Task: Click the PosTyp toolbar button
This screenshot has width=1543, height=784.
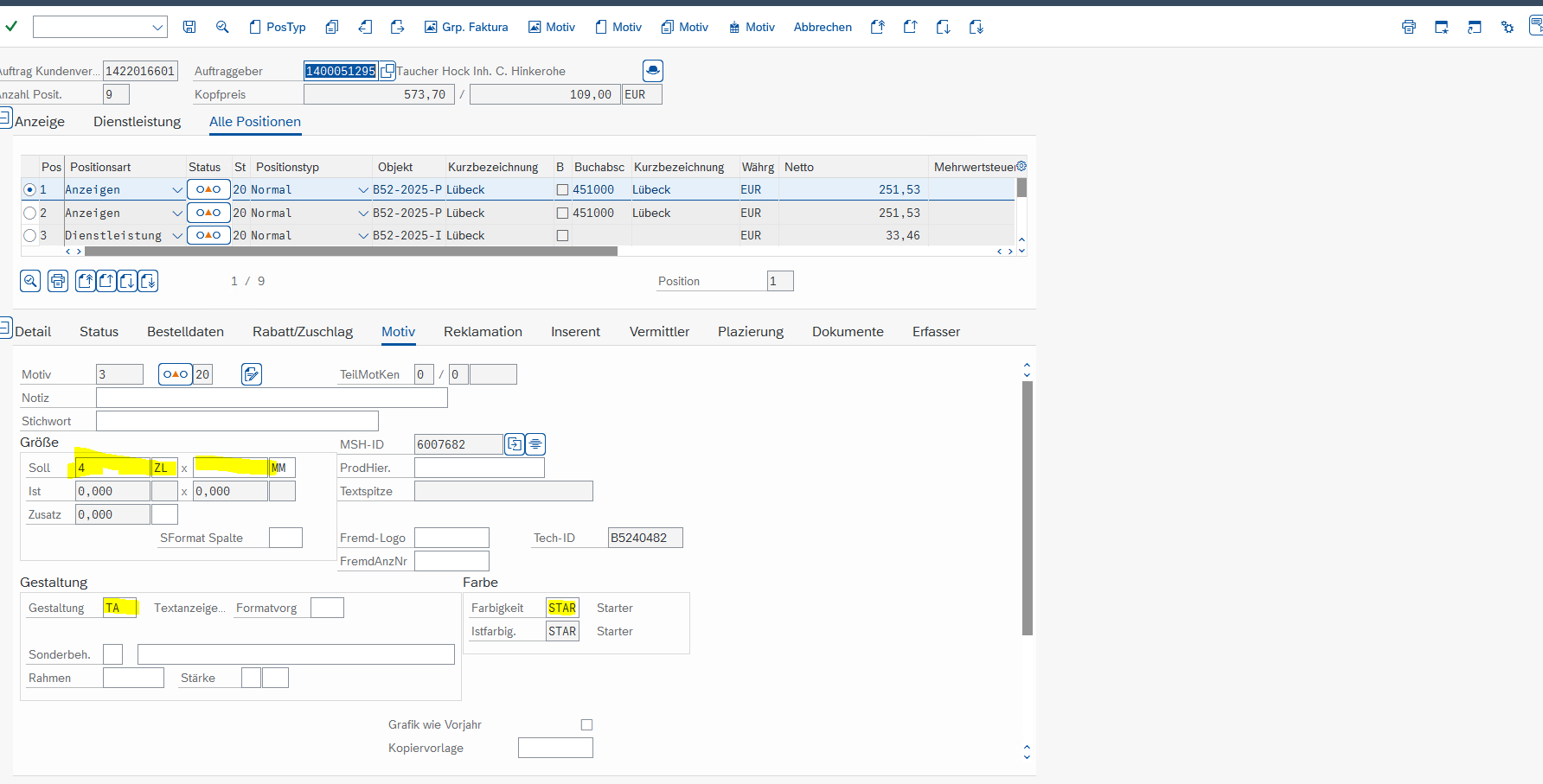Action: pos(278,27)
